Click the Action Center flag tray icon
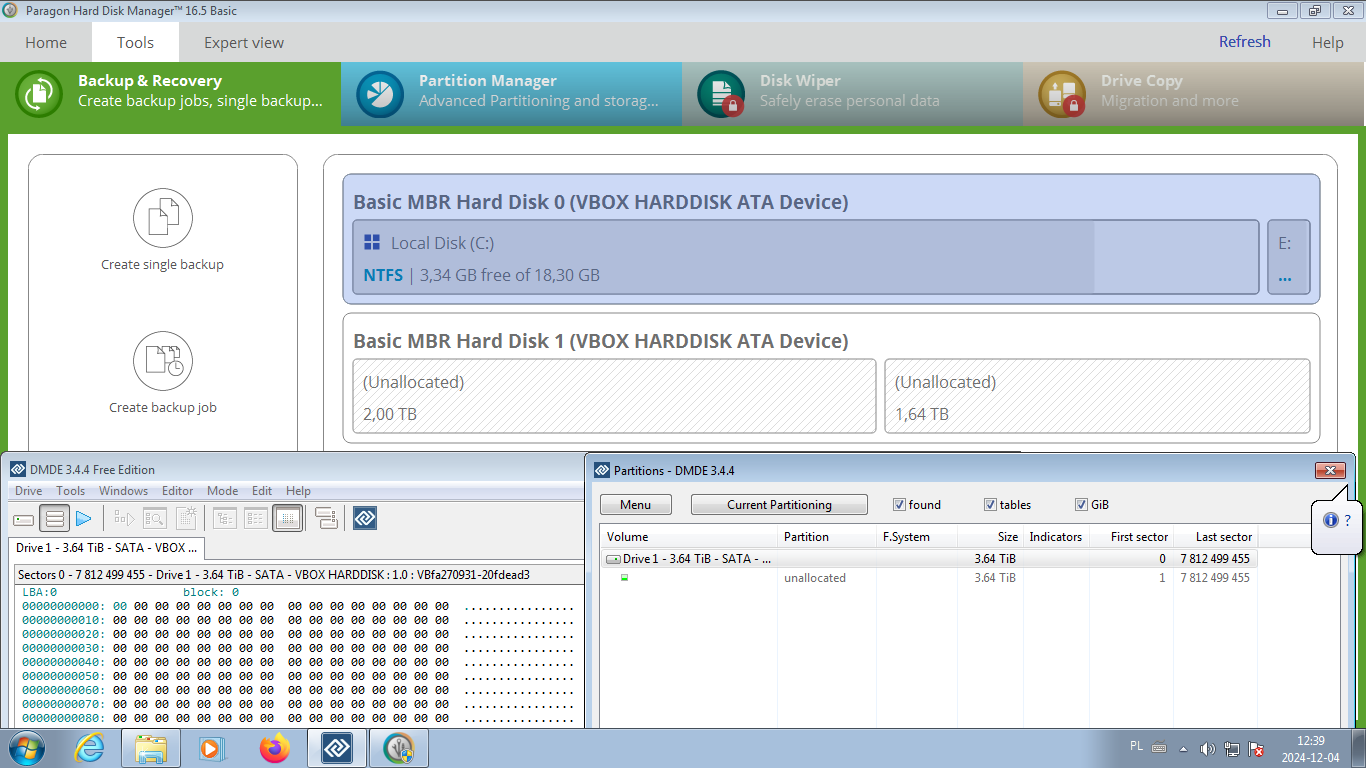The height and width of the screenshot is (768, 1366). pyautogui.click(x=1257, y=748)
